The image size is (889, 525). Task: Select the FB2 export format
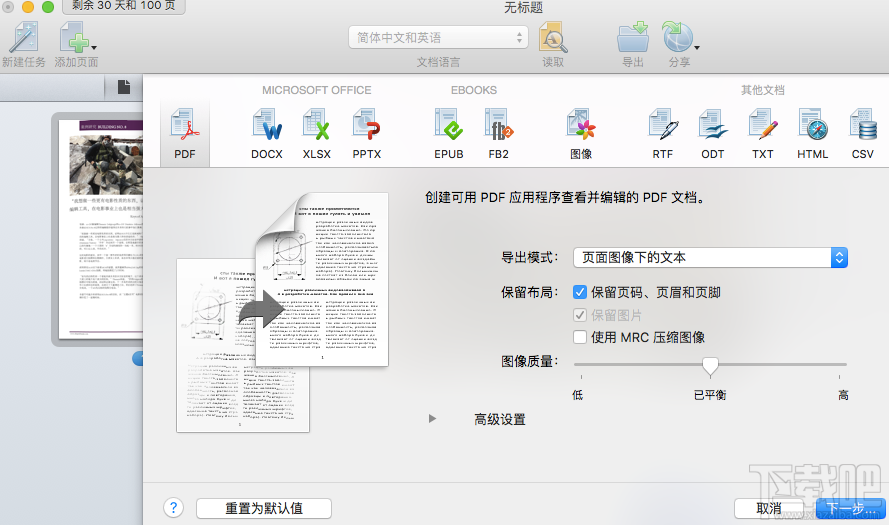point(498,134)
